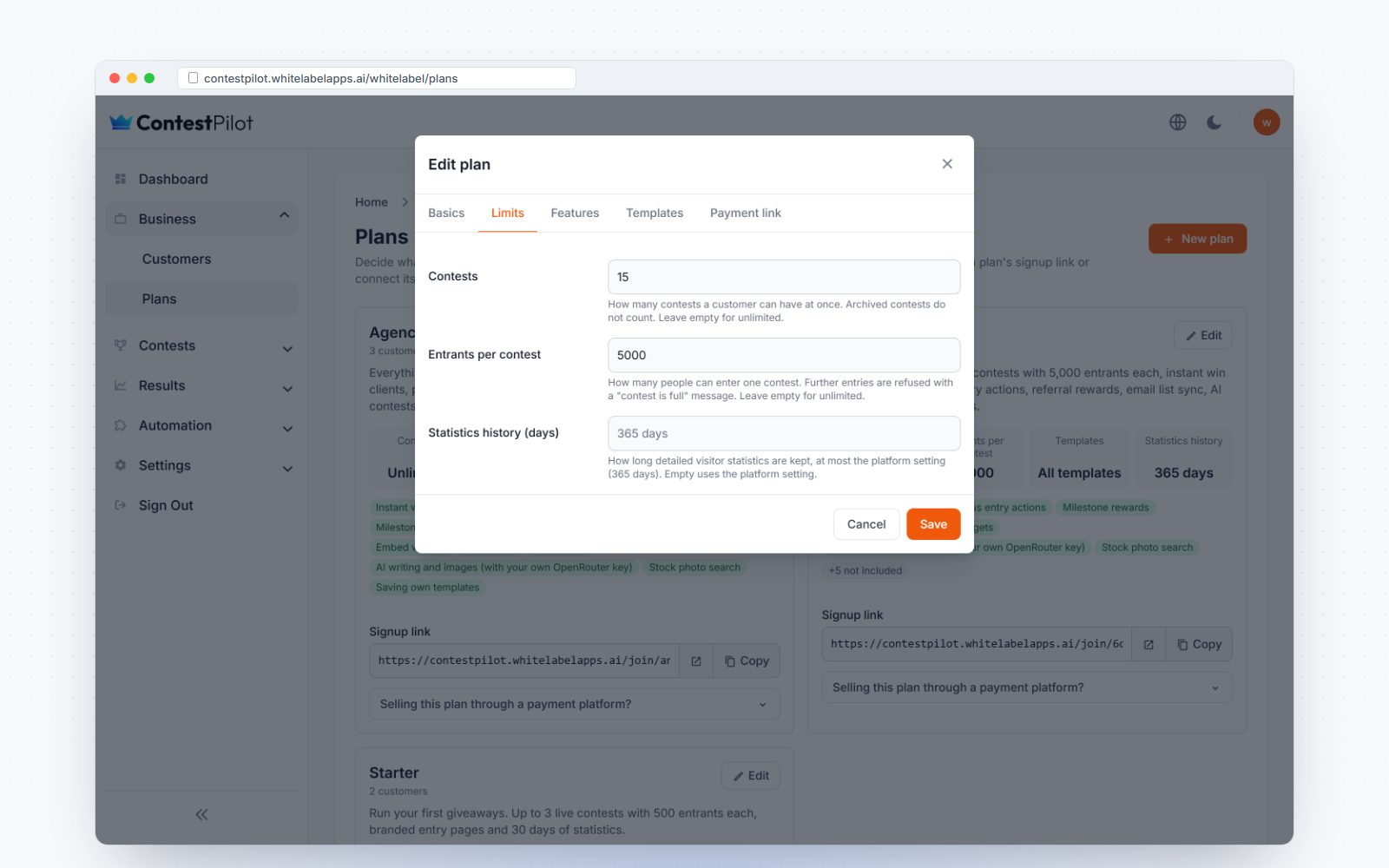This screenshot has width=1389, height=868.
Task: Close the Edit plan dialog
Action: click(x=947, y=164)
